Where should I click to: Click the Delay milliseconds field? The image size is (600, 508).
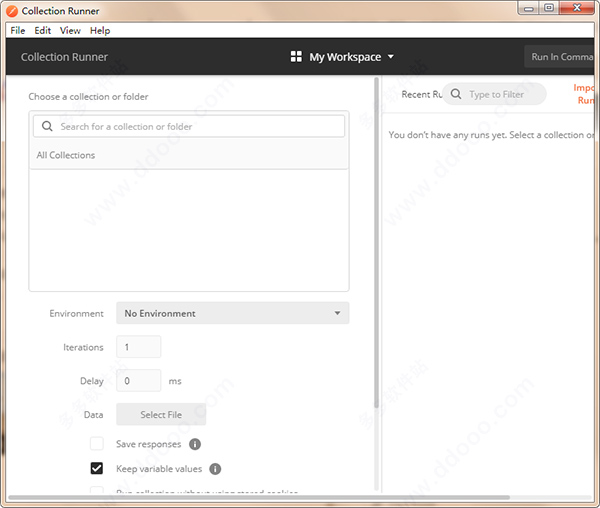point(139,381)
